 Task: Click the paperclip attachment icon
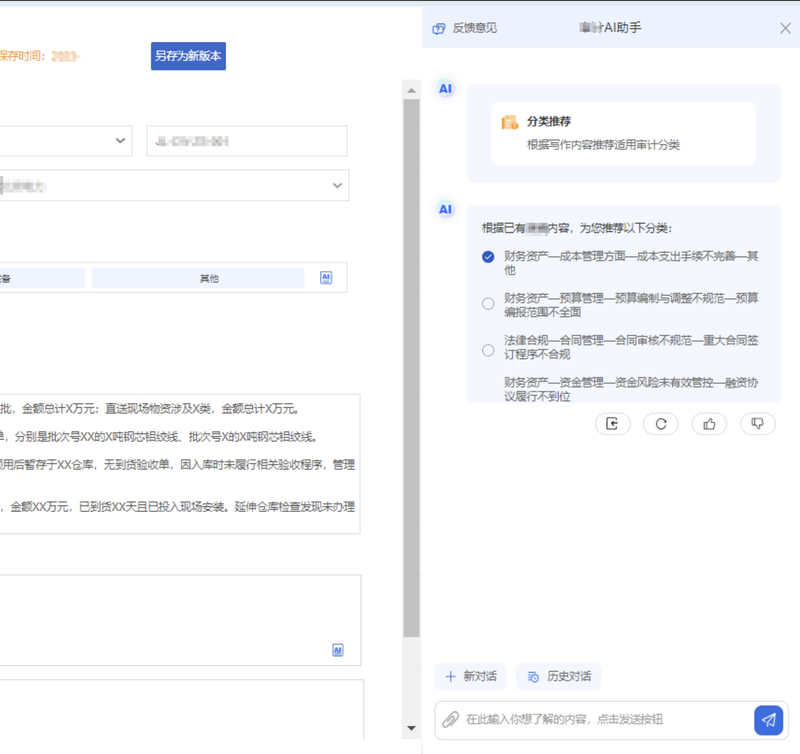[450, 719]
